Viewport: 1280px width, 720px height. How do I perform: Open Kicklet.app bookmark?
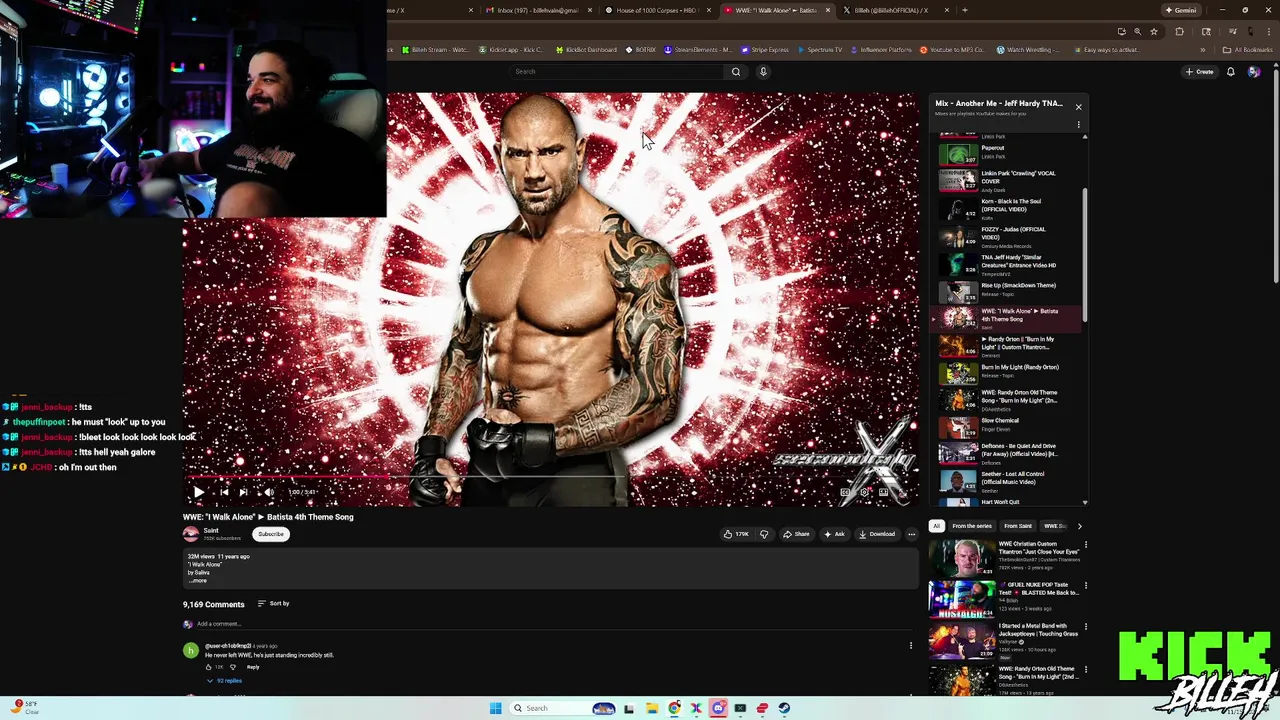(511, 49)
